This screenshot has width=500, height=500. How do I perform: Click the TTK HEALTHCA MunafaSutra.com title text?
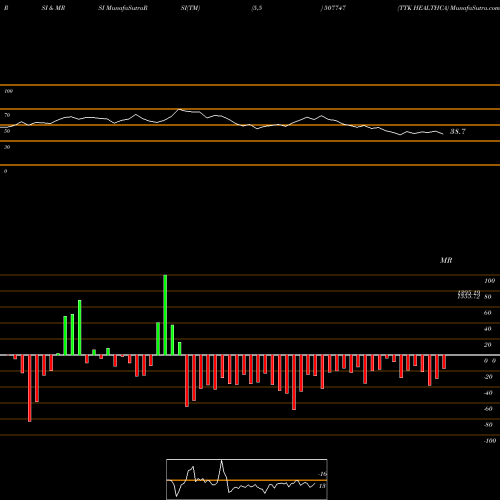[x=448, y=8]
